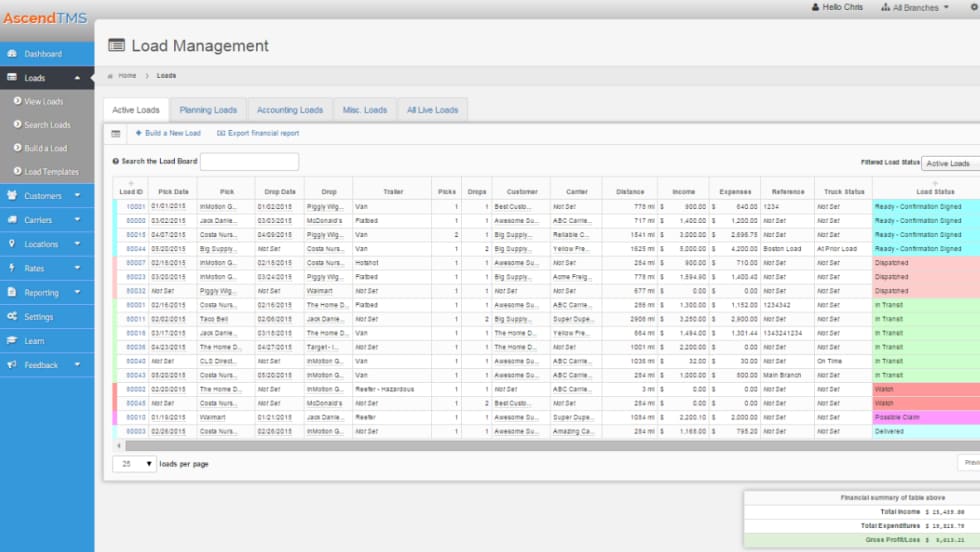The width and height of the screenshot is (980, 552).
Task: Open the loads per page dropdown
Action: [x=134, y=464]
